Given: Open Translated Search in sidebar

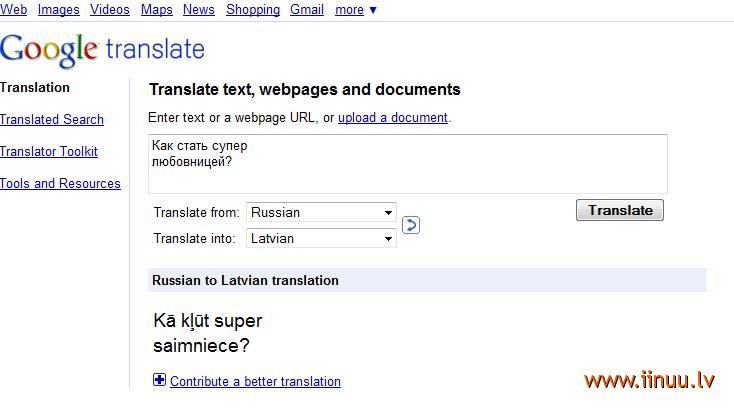Looking at the screenshot, I should point(51,119).
